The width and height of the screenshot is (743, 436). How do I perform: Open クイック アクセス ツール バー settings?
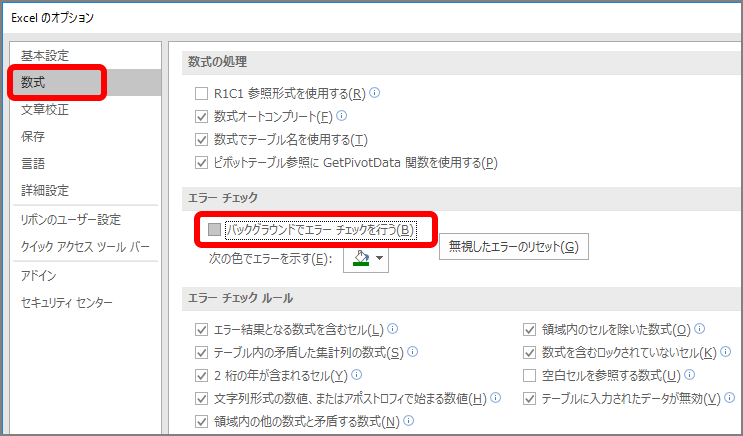point(85,247)
